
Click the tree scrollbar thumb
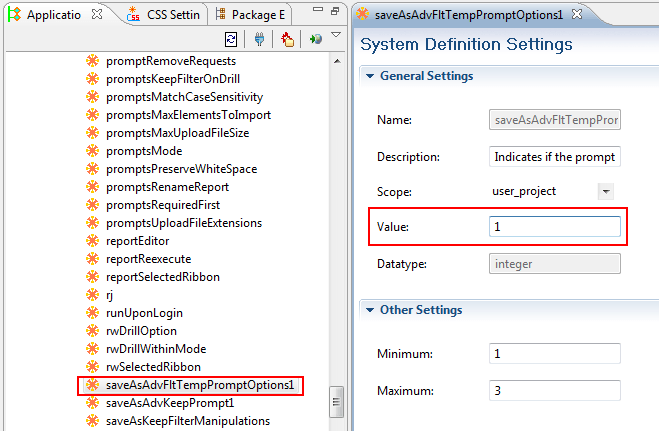coord(337,402)
